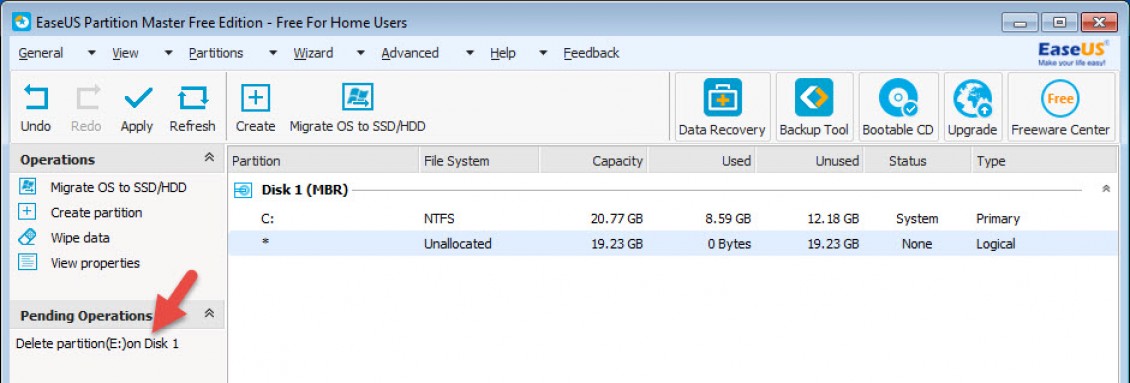Screen dimensions: 1130x383
Task: Choose Wipe data in the Operations panel
Action: 80,238
